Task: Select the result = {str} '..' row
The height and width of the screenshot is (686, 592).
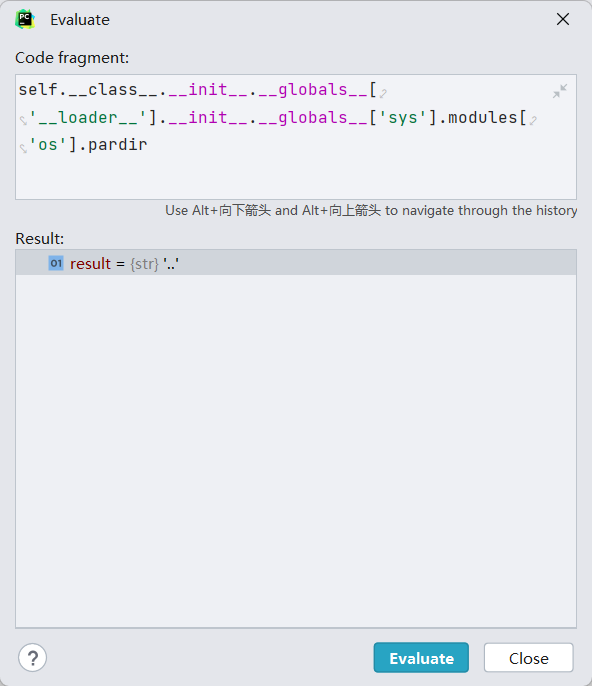Action: click(x=296, y=263)
